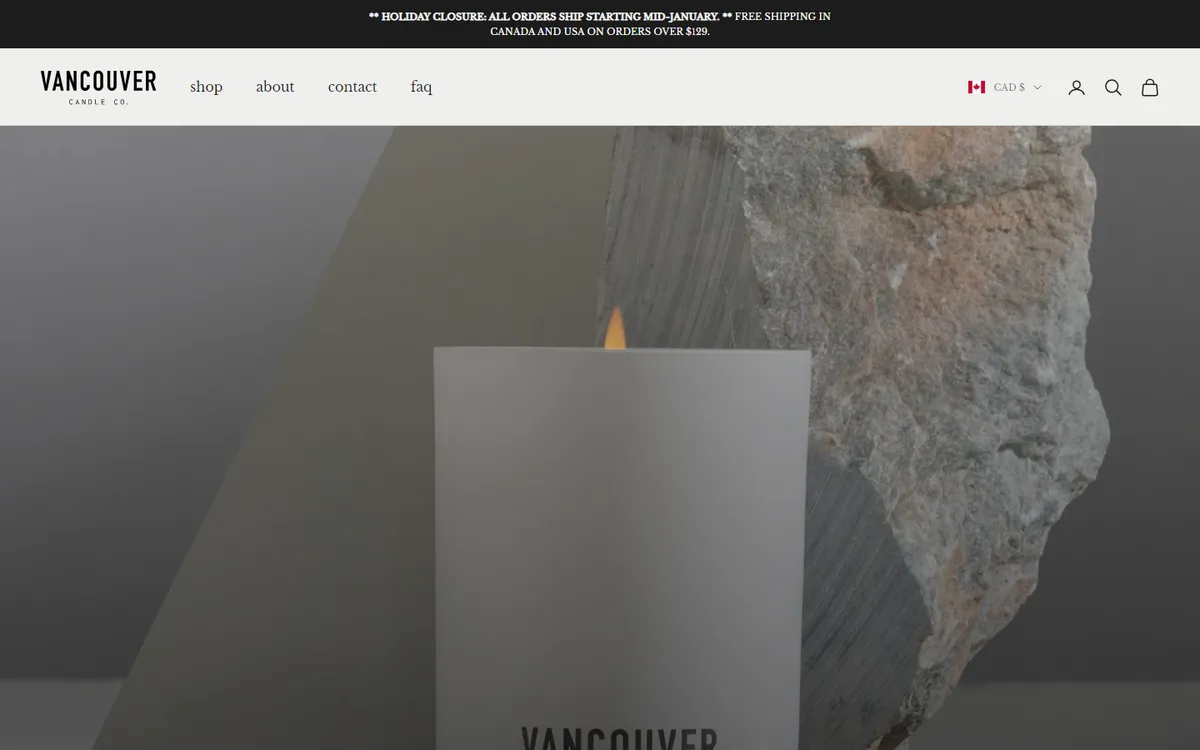The width and height of the screenshot is (1200, 750).
Task: Click the CANDLE CO. text under logo
Action: [x=98, y=102]
